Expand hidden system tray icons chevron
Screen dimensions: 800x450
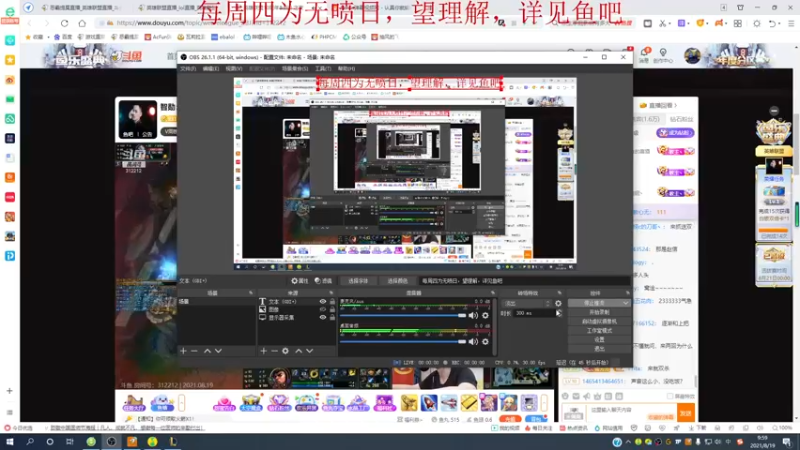(x=628, y=442)
